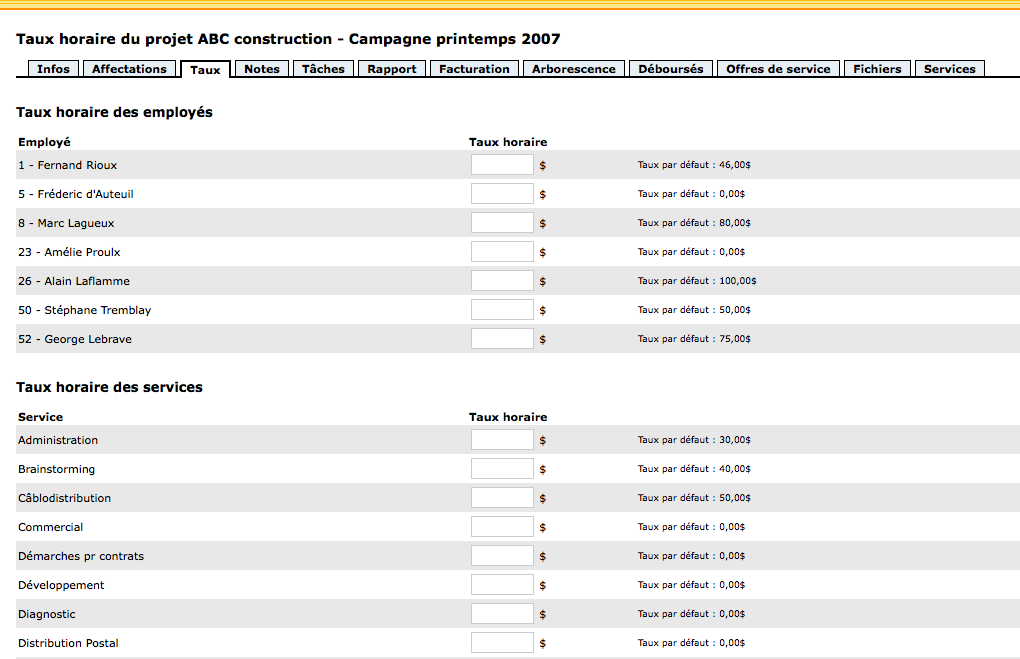Click the Administration service rate field

[502, 440]
